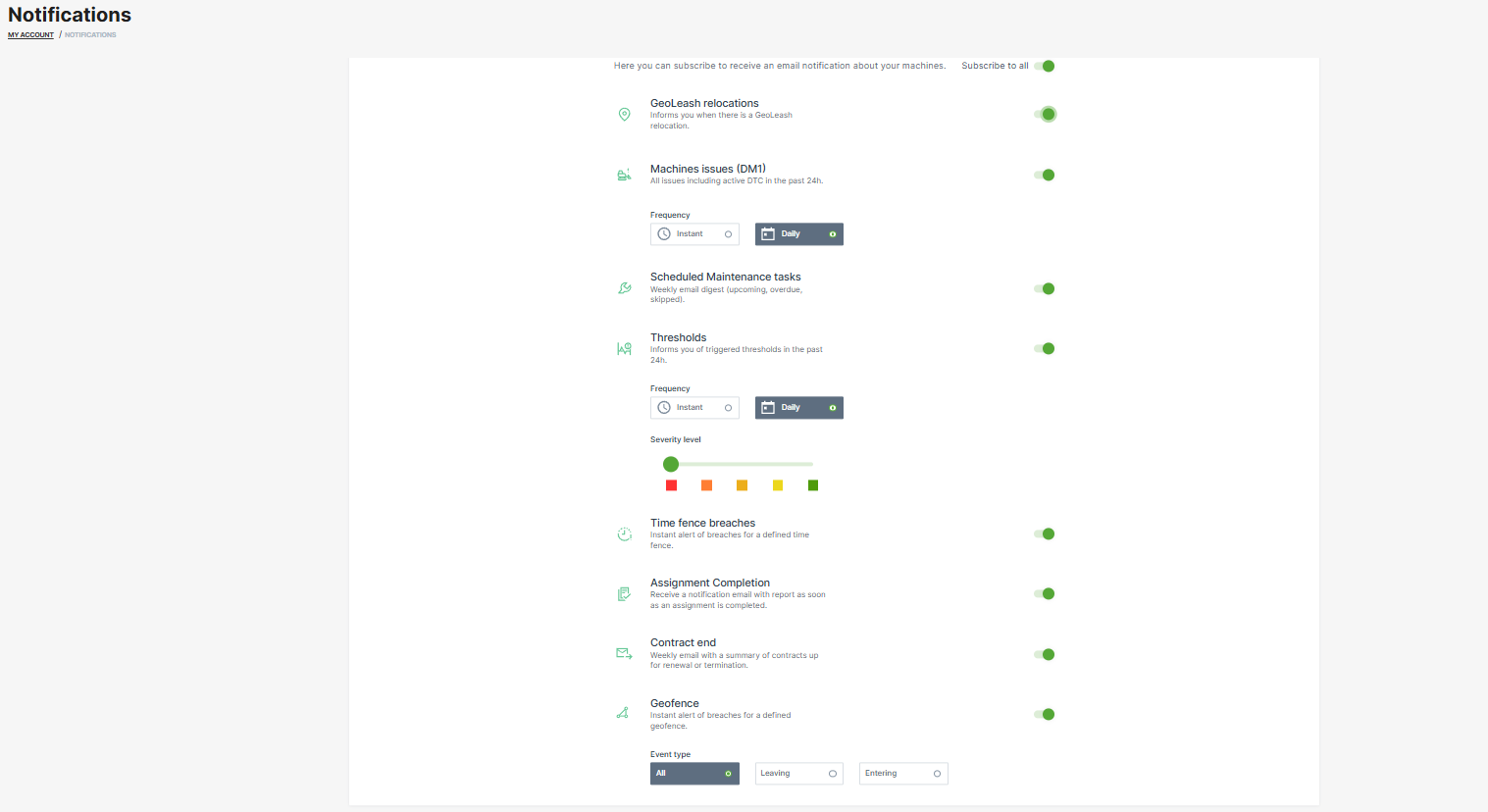Choose Leaving event type for Geofence

pyautogui.click(x=798, y=774)
